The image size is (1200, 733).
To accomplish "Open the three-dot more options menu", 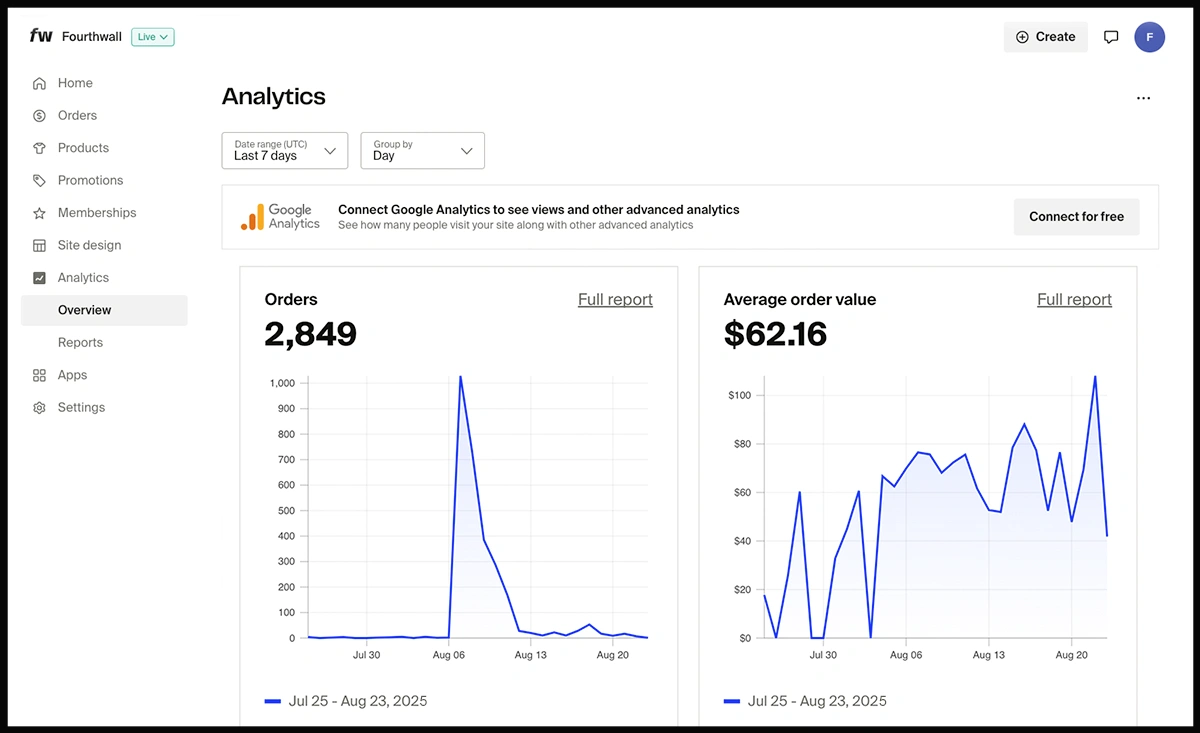I will (x=1143, y=98).
